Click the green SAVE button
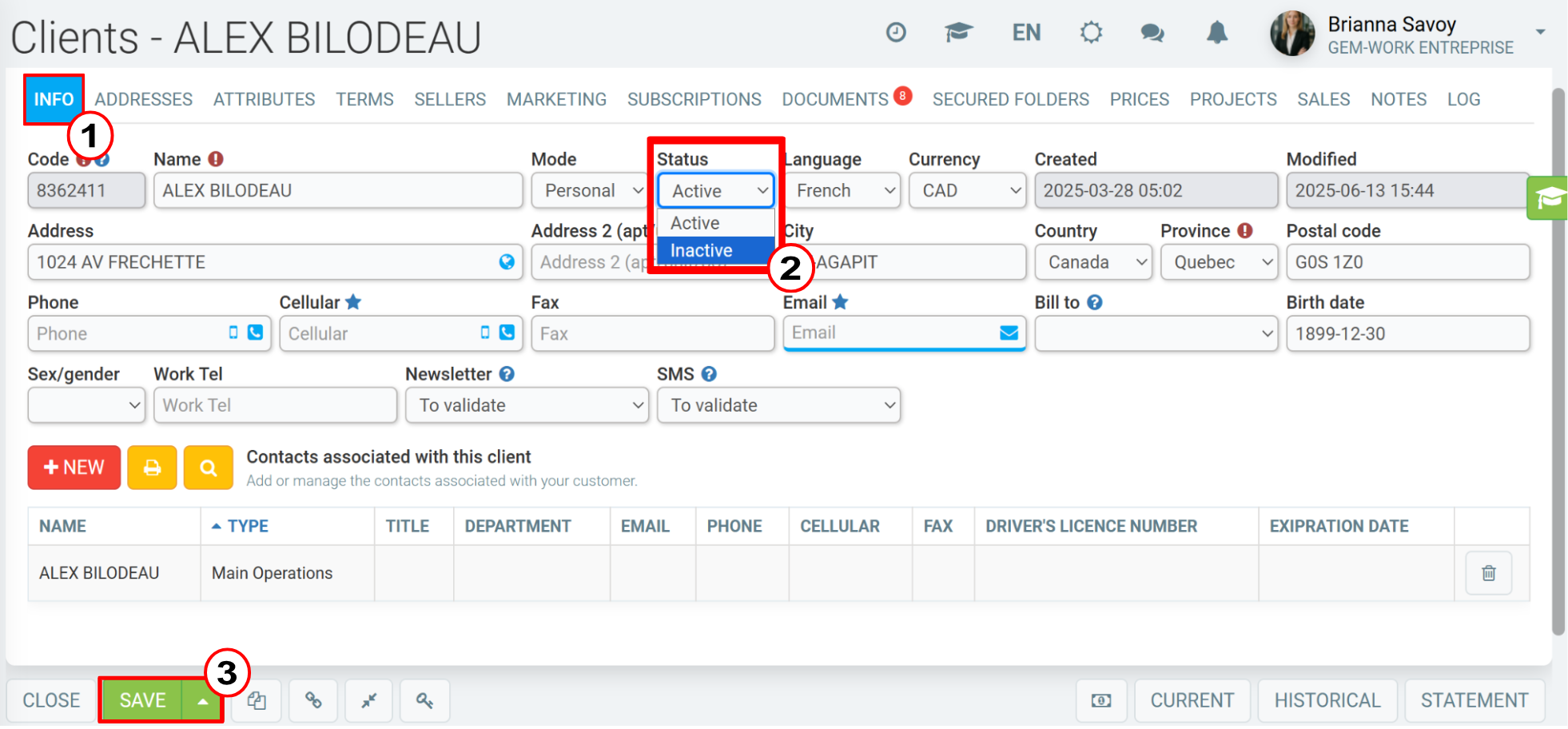1568x729 pixels. [x=142, y=701]
